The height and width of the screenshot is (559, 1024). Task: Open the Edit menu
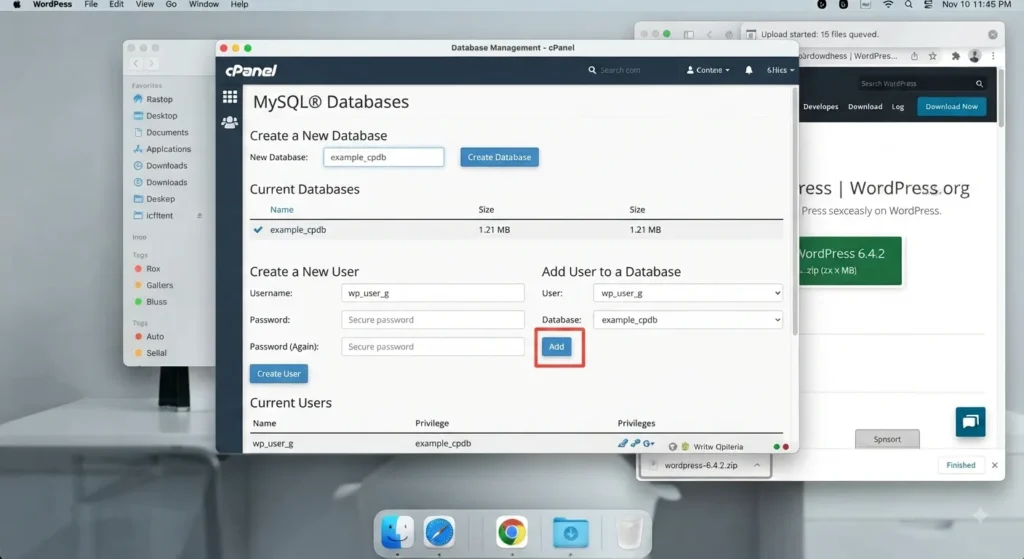coord(116,5)
